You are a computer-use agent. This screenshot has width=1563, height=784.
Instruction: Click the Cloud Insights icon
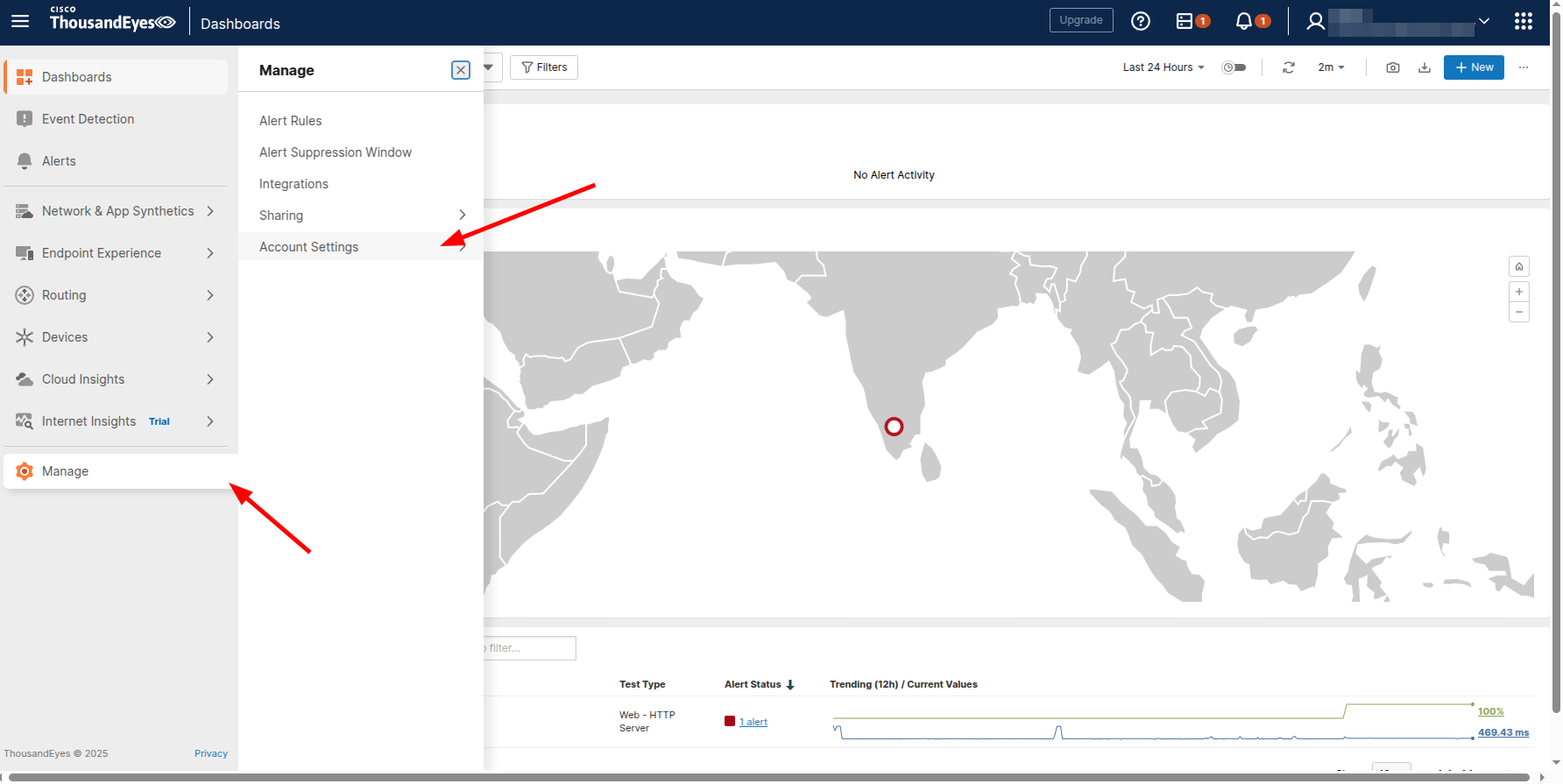click(25, 379)
